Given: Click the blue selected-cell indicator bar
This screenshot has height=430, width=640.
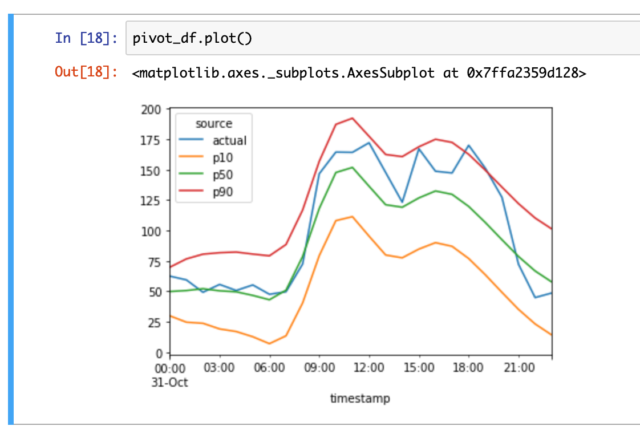Looking at the screenshot, I should (11, 219).
